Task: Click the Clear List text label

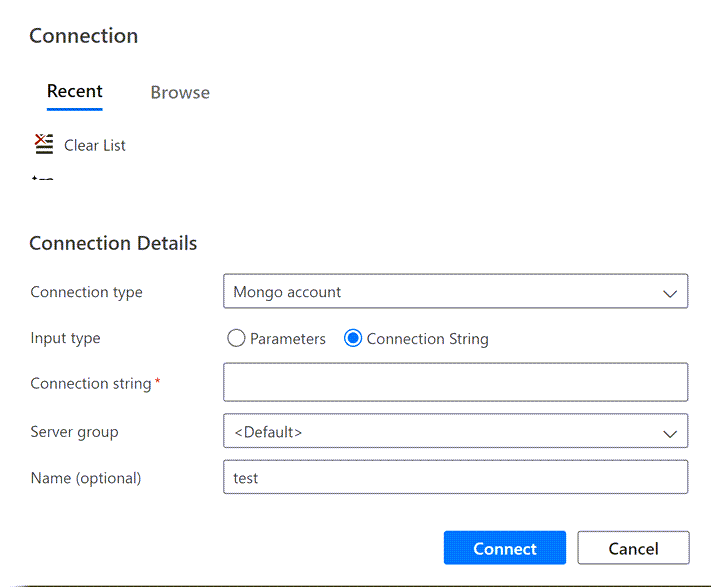Action: pyautogui.click(x=95, y=145)
